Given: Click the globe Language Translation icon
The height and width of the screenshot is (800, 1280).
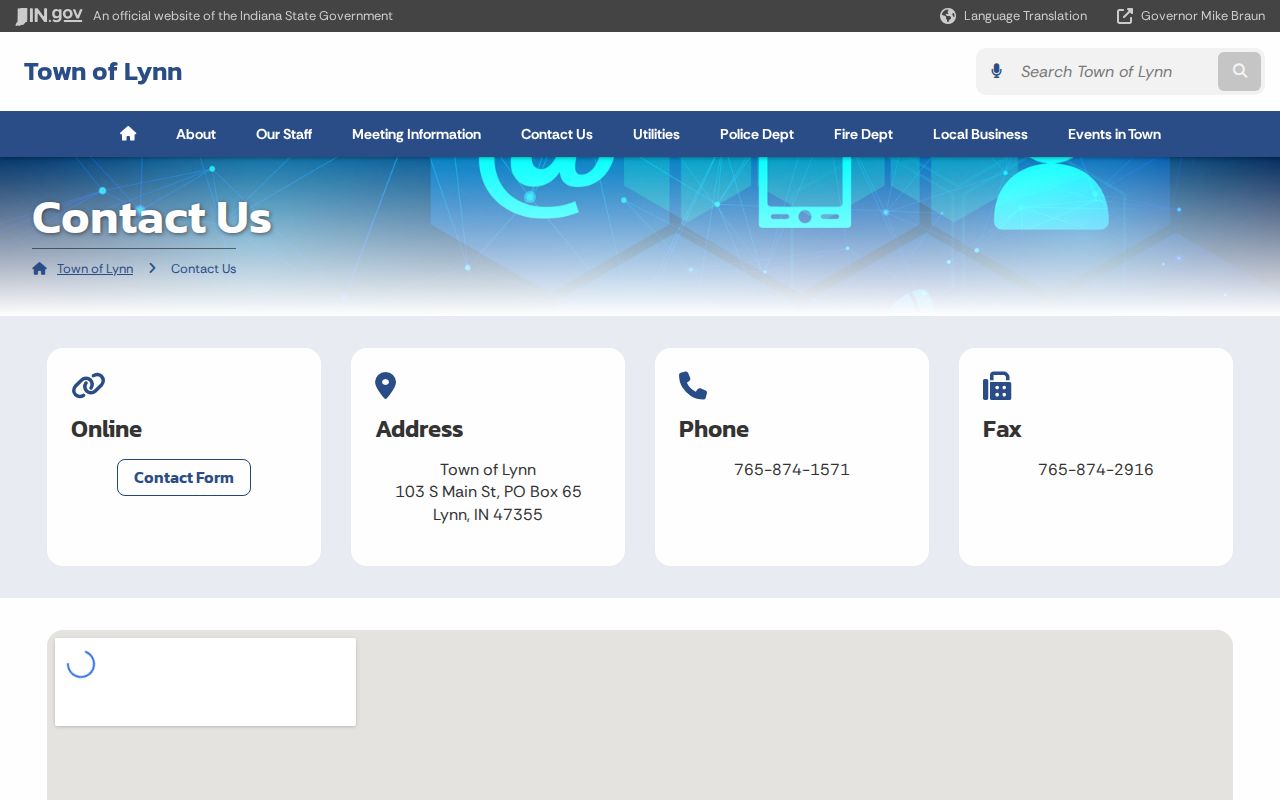Looking at the screenshot, I should click(948, 16).
